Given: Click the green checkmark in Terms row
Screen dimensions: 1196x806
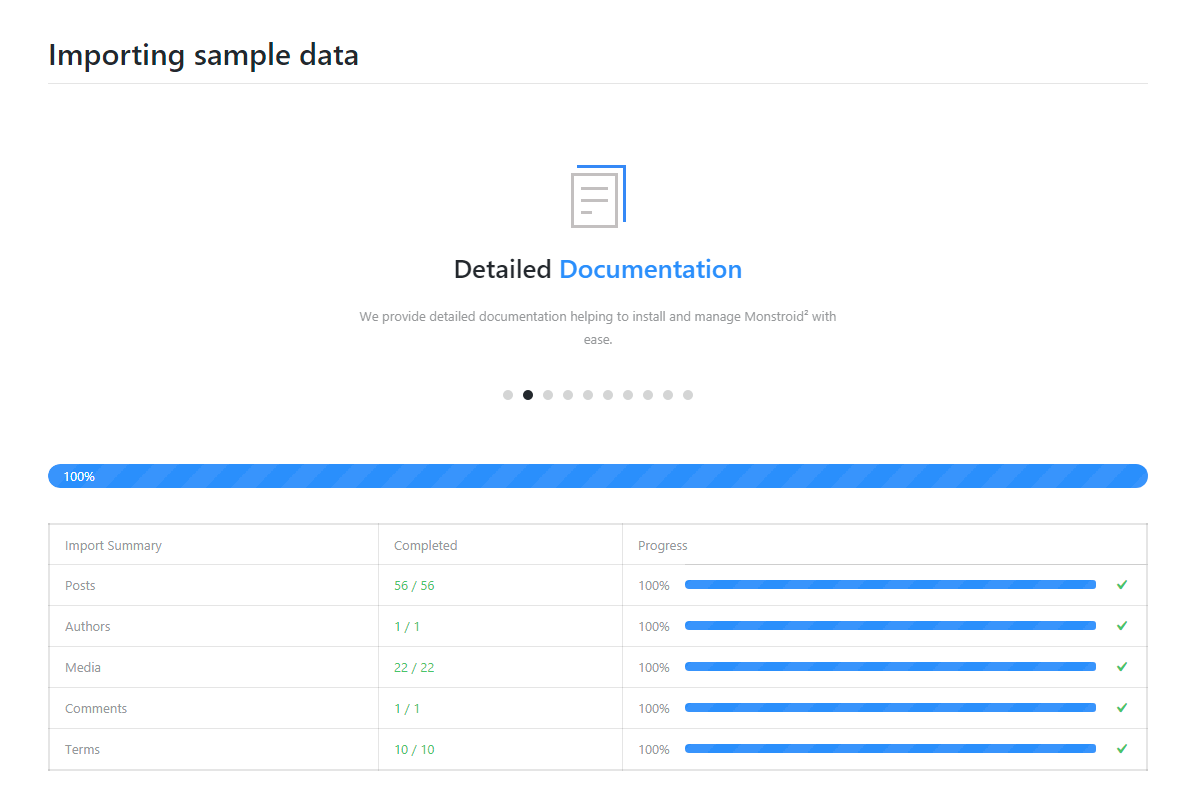Looking at the screenshot, I should click(1122, 749).
